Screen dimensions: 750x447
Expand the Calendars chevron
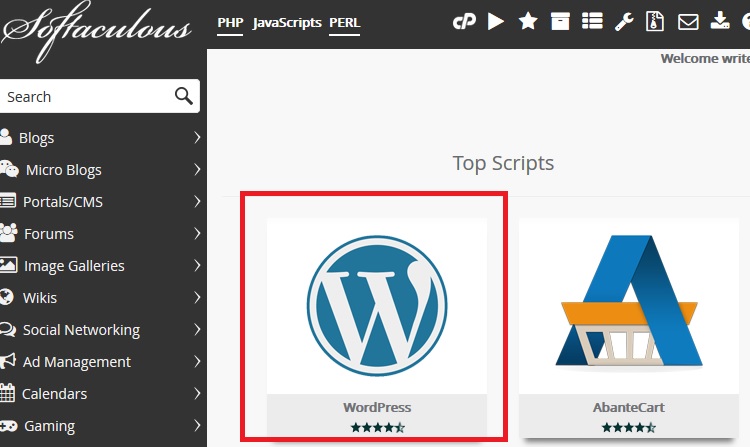(x=197, y=394)
